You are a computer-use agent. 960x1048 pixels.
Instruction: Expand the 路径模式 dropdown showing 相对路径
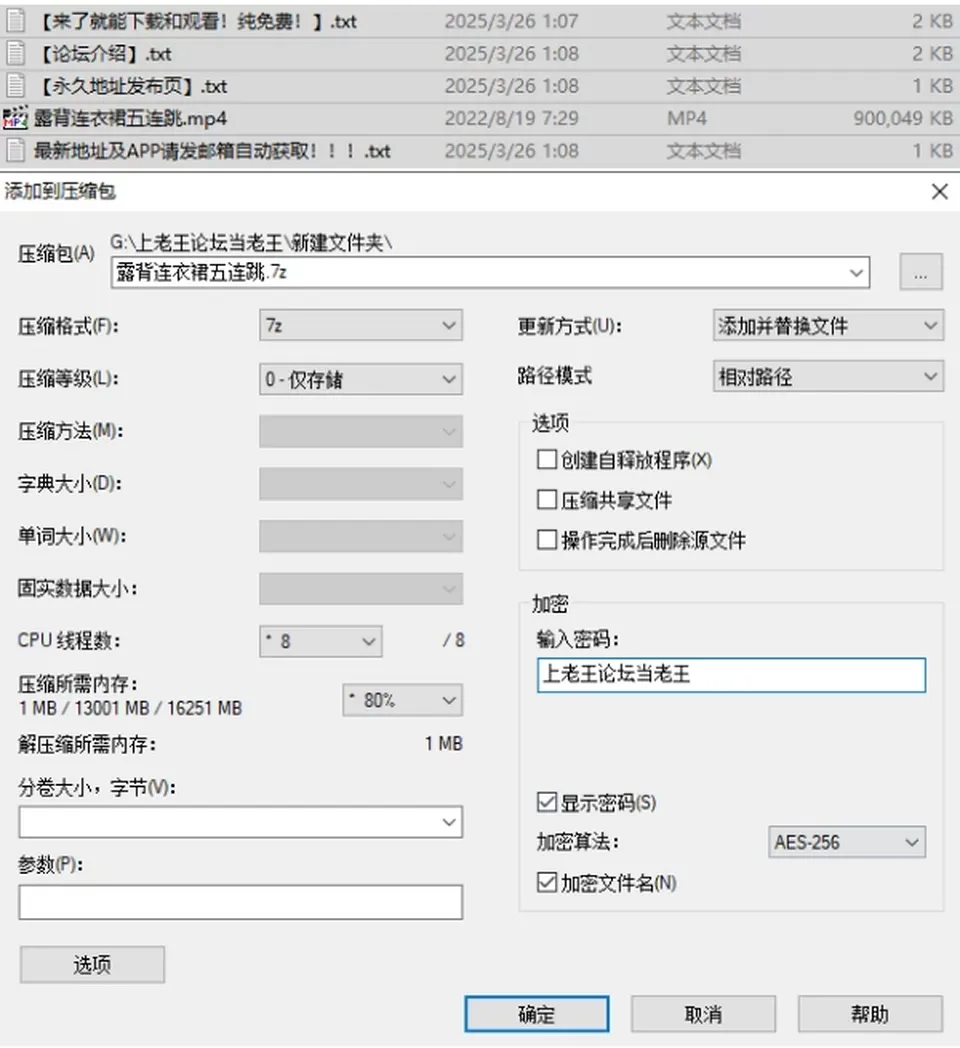click(x=828, y=376)
